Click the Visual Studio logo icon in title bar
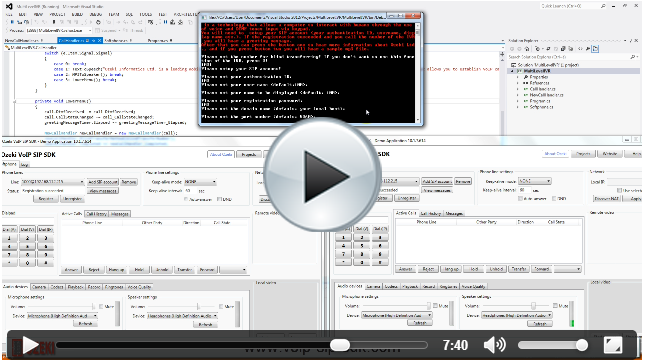 pos(9,7)
